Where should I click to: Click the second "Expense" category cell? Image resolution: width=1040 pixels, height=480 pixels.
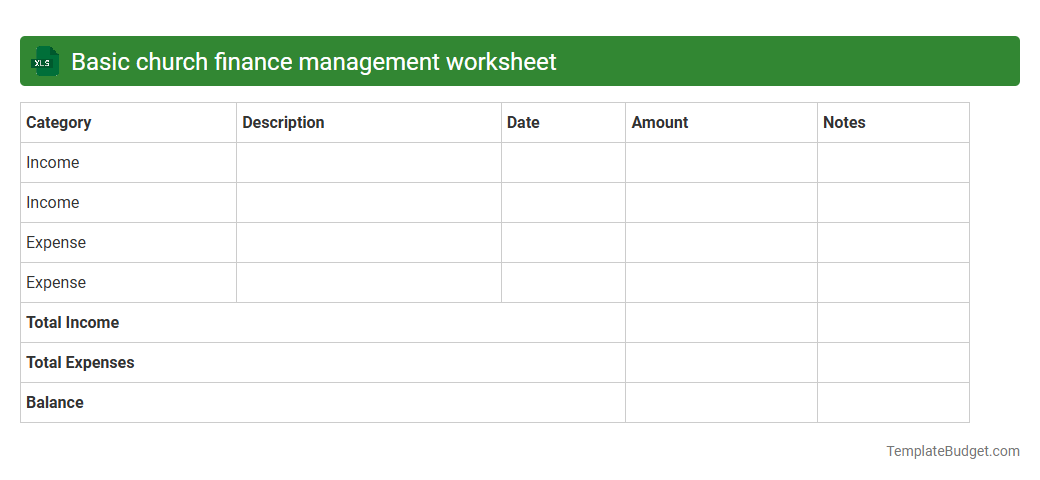point(129,282)
